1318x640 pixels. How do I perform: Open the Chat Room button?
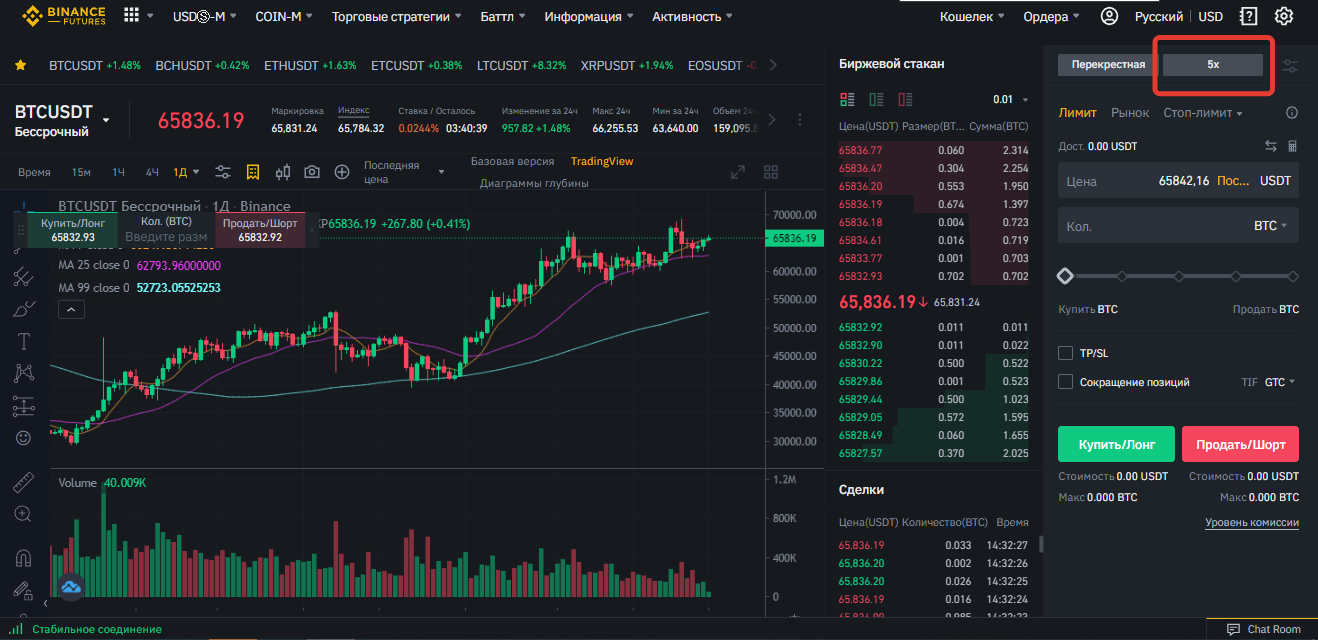pyautogui.click(x=1265, y=629)
